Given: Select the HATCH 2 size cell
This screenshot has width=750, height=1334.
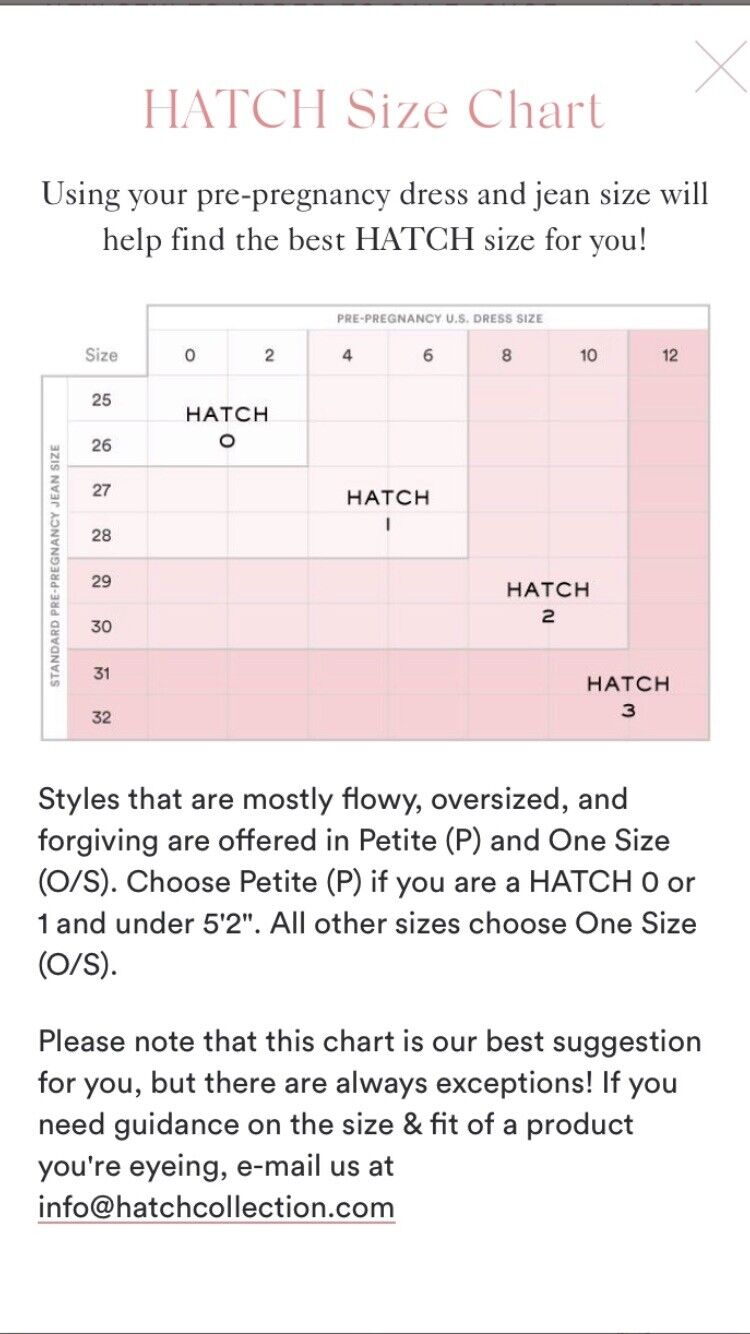Looking at the screenshot, I should (548, 601).
